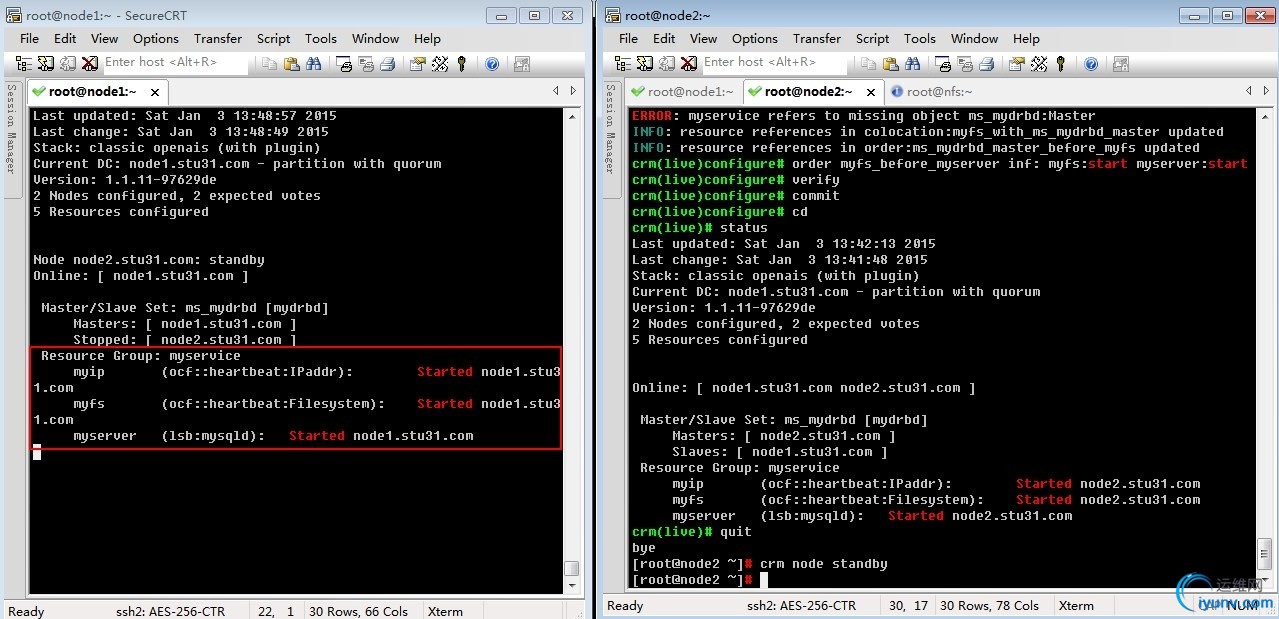This screenshot has height=619, width=1279.
Task: Click Reconnect icon in node2 window toolbar
Action: point(666,63)
